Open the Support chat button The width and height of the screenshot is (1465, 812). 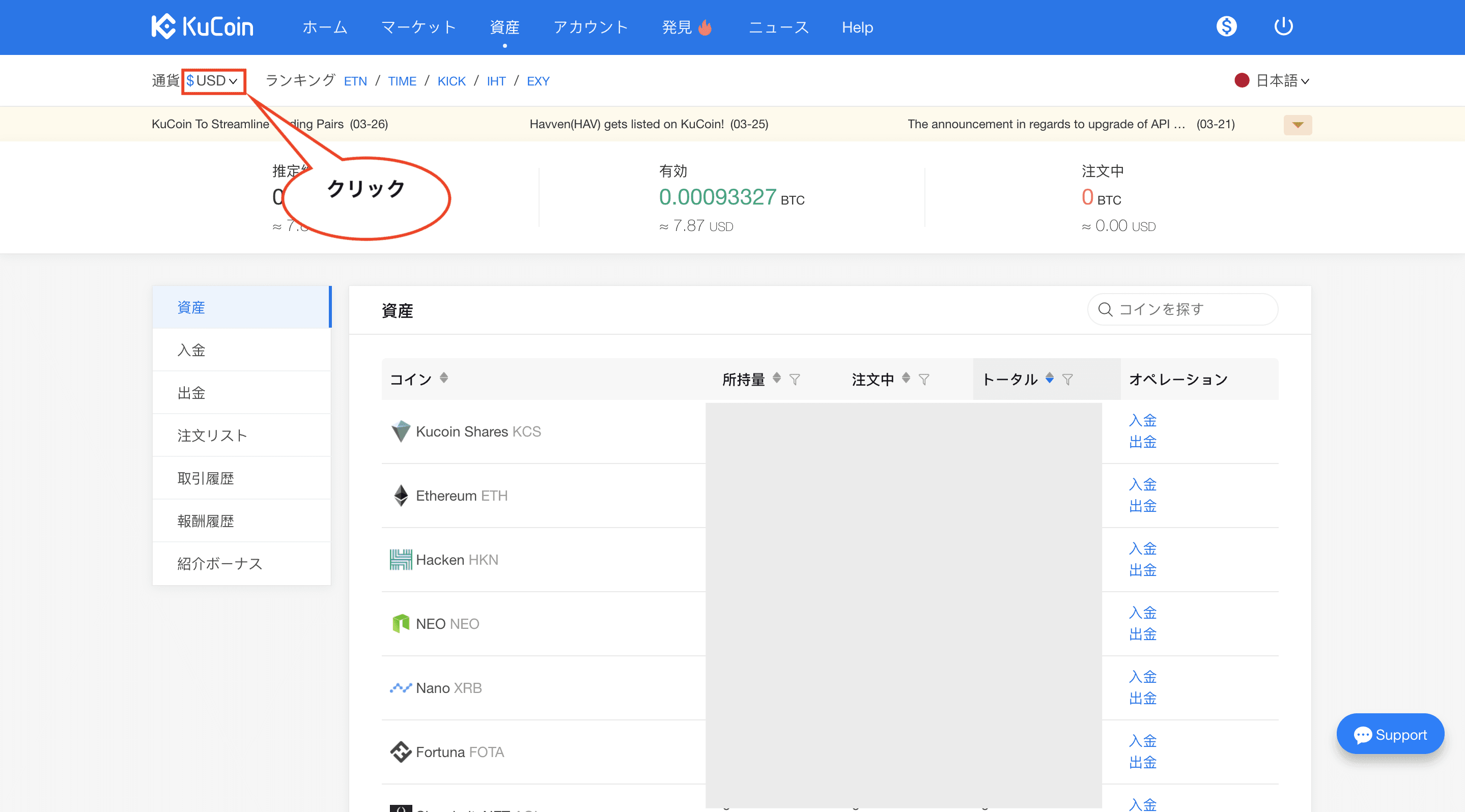pyautogui.click(x=1389, y=735)
